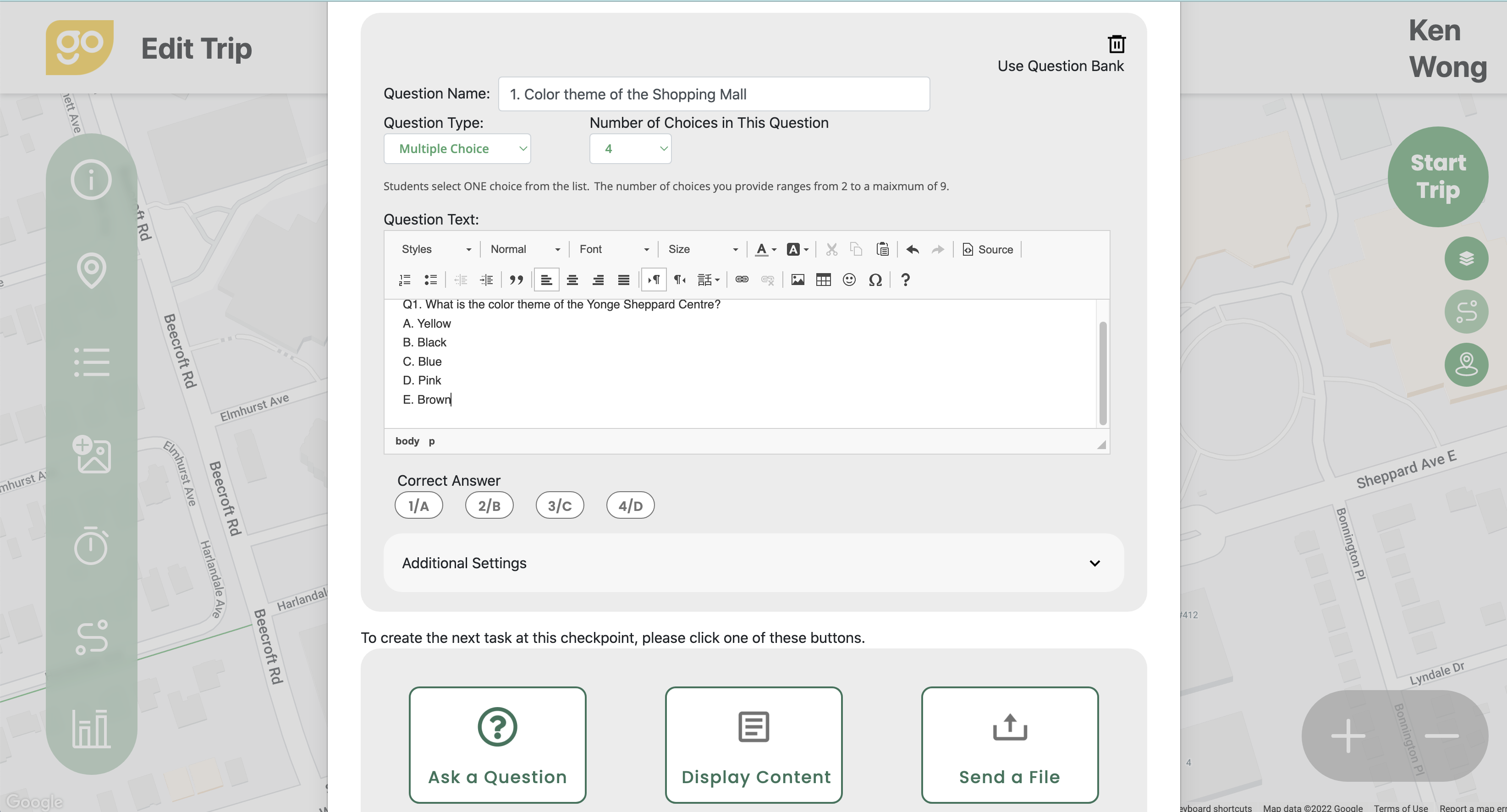This screenshot has height=812, width=1507.
Task: Select correct answer 1/A
Action: coord(419,505)
